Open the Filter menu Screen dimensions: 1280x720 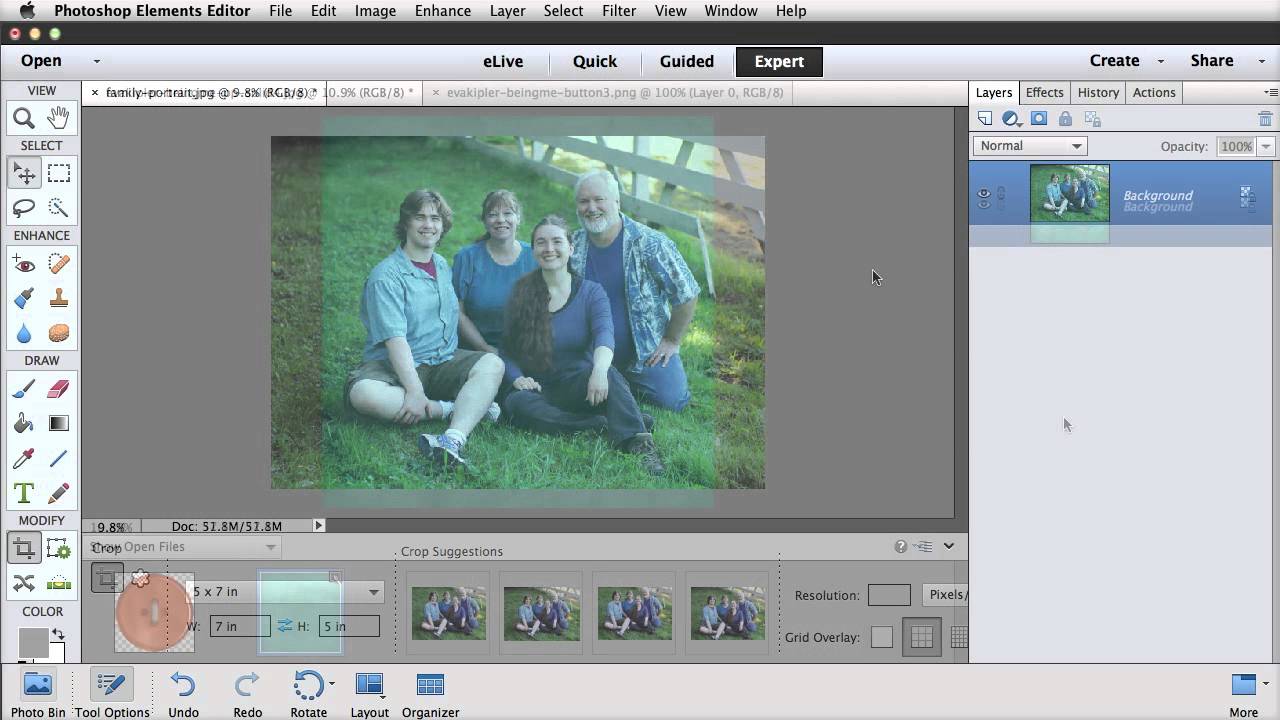pos(619,11)
